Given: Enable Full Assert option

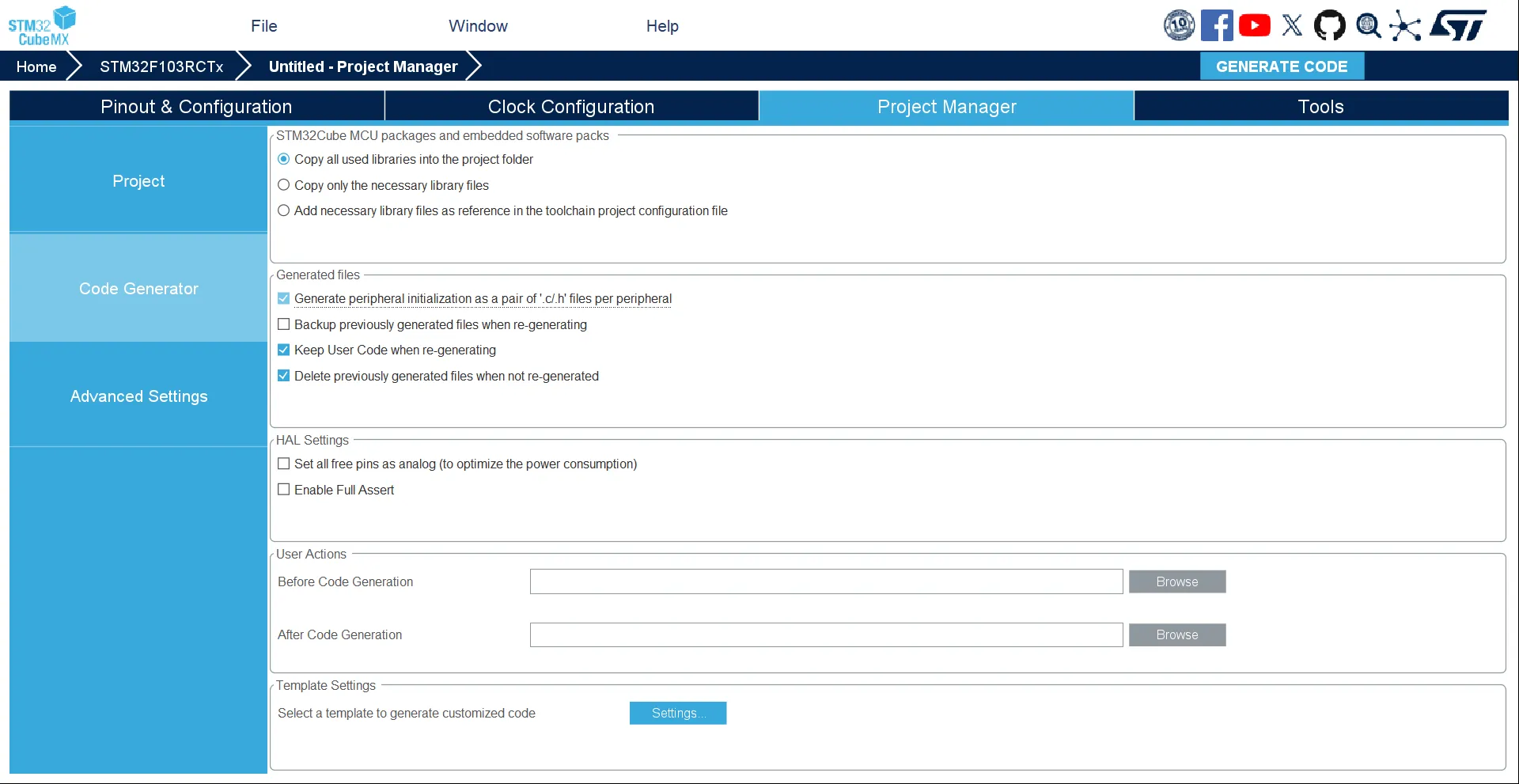Looking at the screenshot, I should (283, 489).
